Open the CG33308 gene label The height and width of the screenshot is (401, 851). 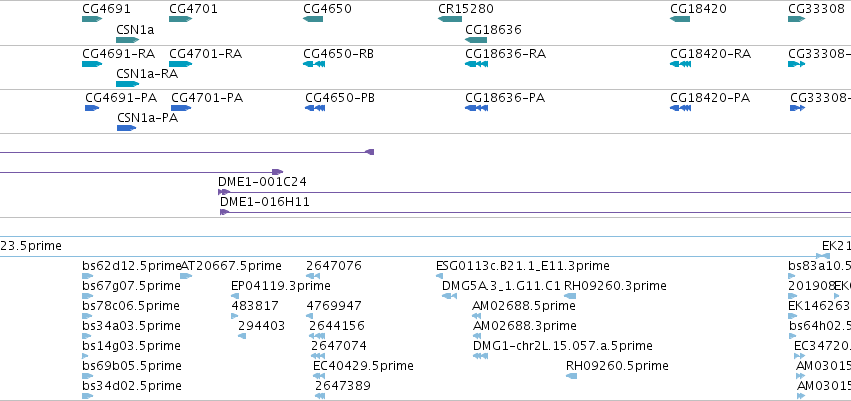pyautogui.click(x=816, y=9)
